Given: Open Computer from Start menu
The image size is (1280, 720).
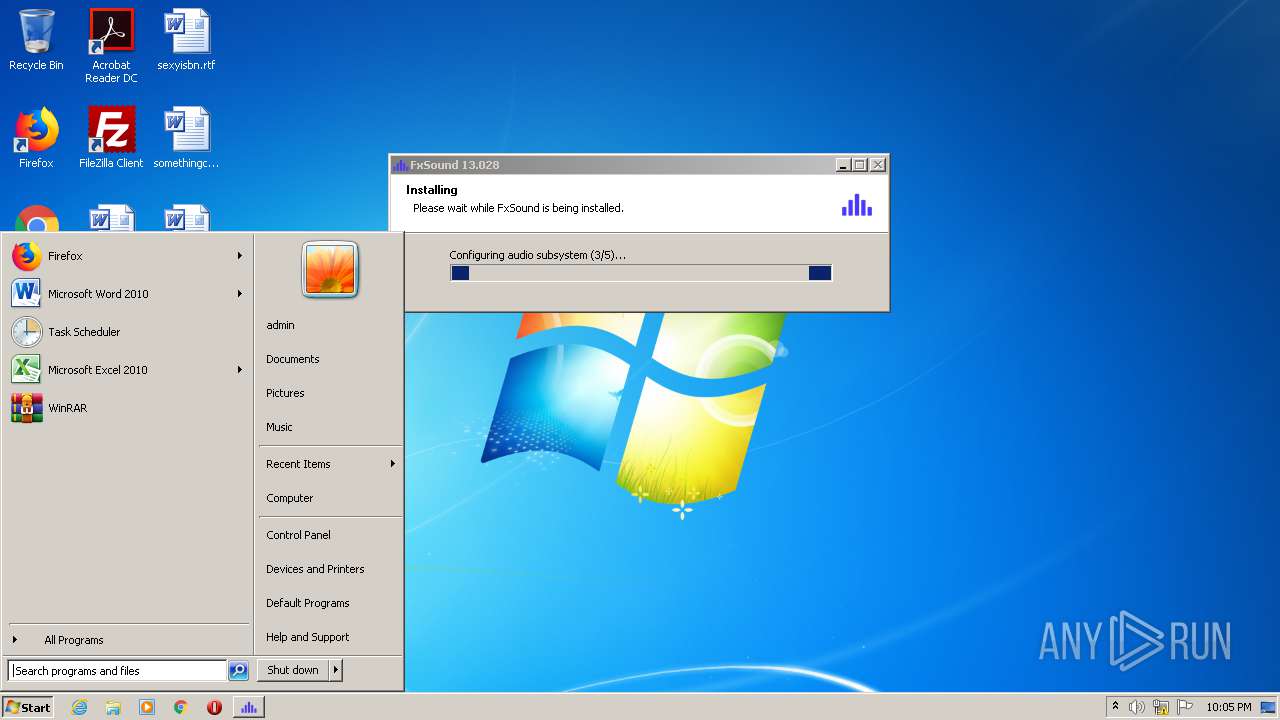Looking at the screenshot, I should (x=290, y=498).
